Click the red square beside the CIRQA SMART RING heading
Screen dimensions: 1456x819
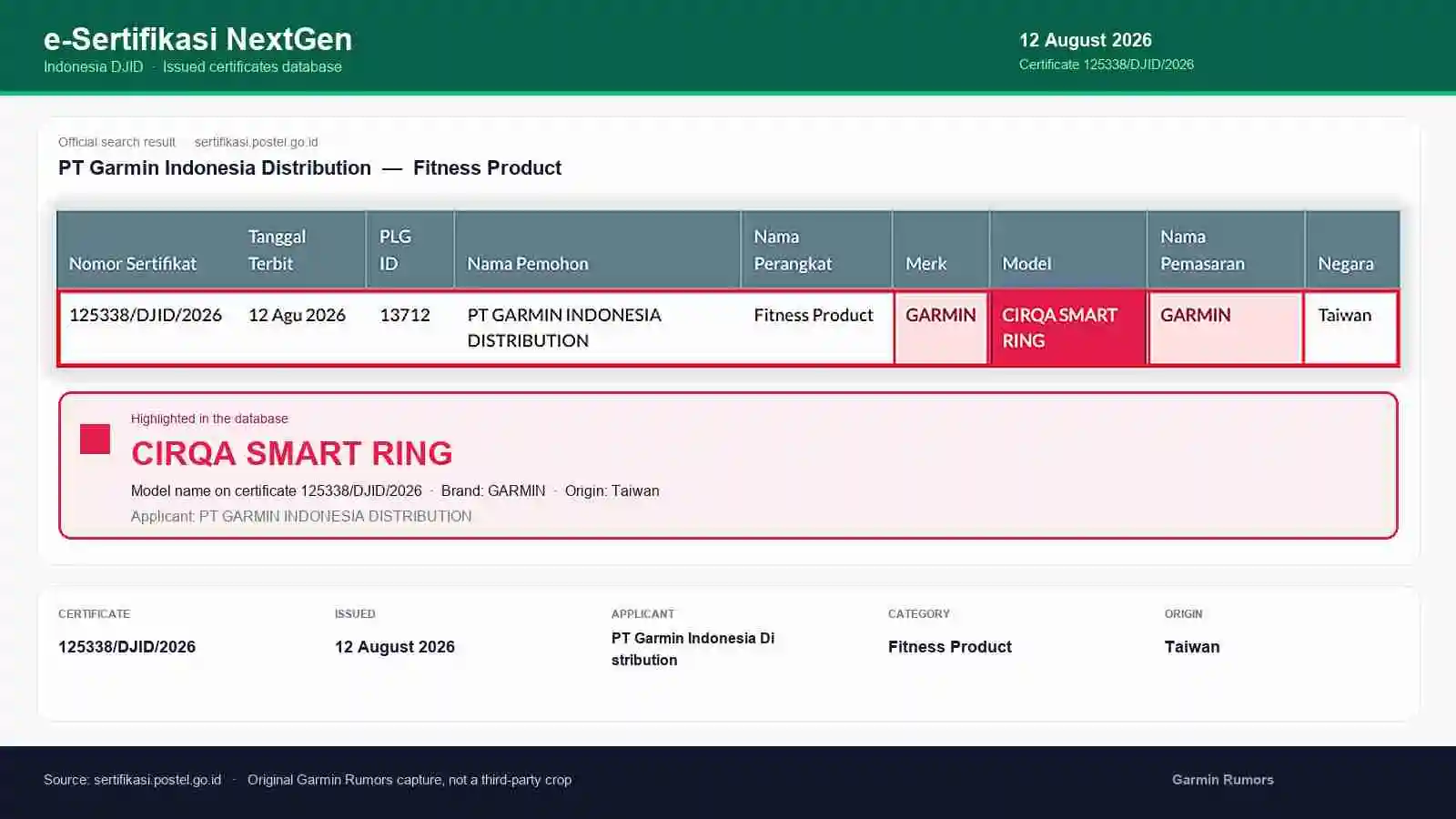[95, 439]
